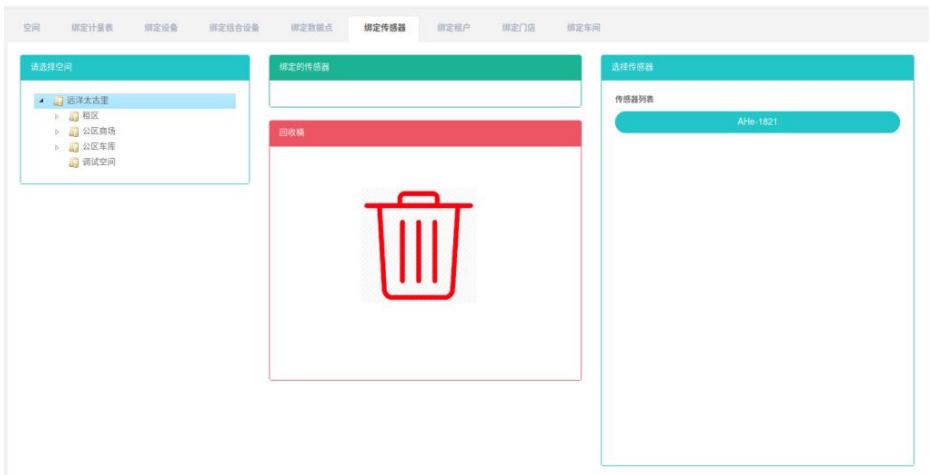The width and height of the screenshot is (930, 475).
Task: Expand the 租区 tree node
Action: (57, 116)
